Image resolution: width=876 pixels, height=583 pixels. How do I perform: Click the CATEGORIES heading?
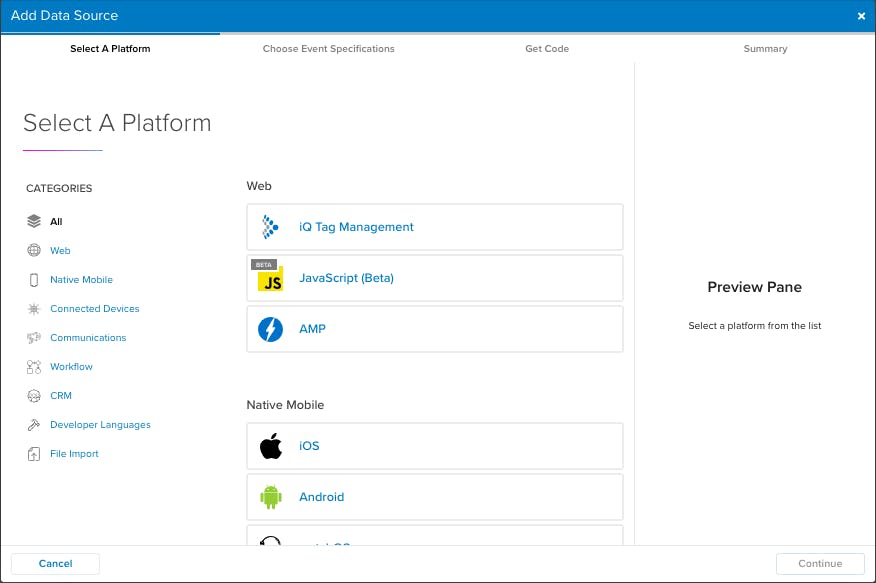(59, 188)
